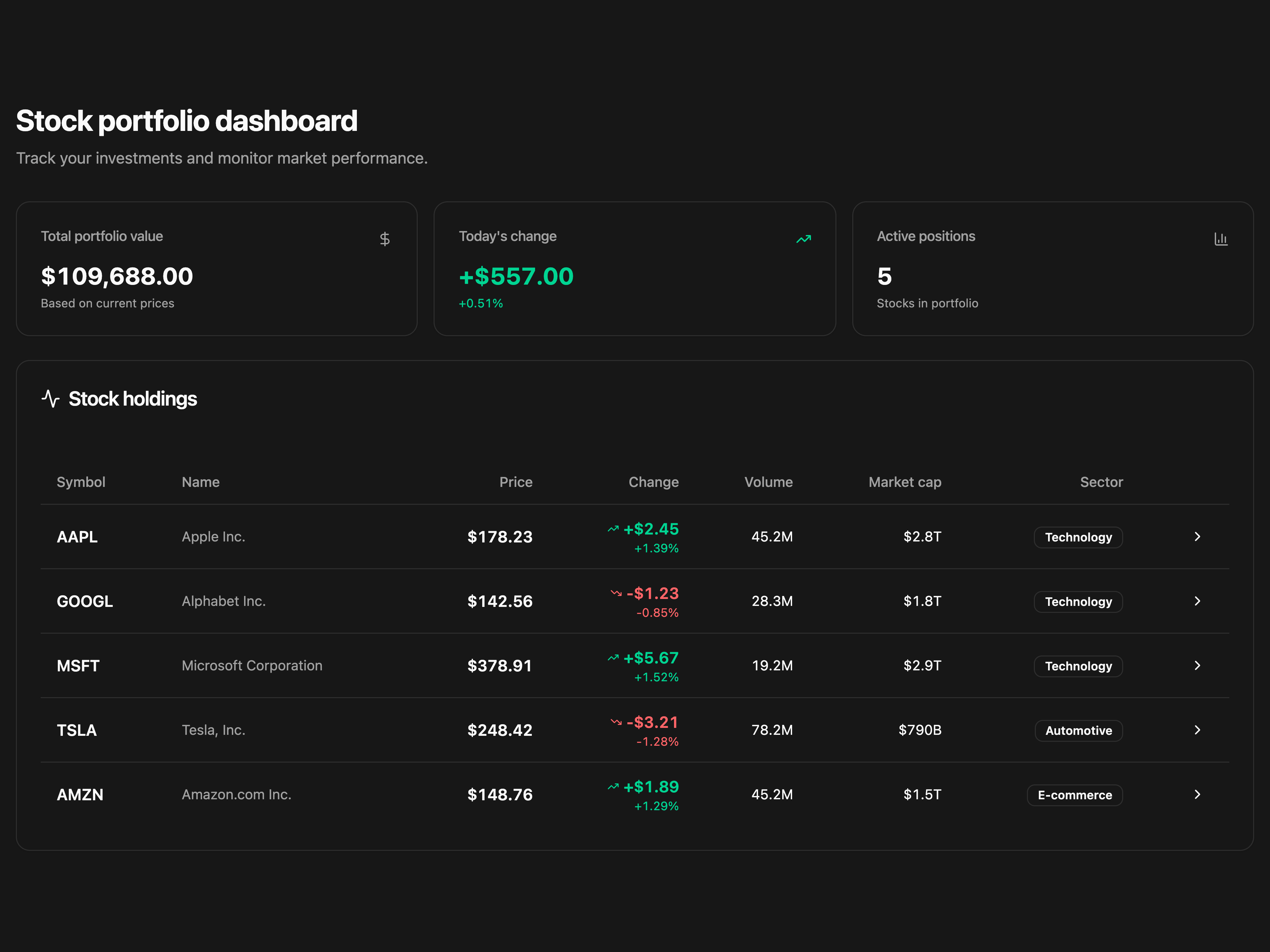Screen dimensions: 1270x952
Task: Click the +1.52% change for MSFT
Action: click(656, 677)
